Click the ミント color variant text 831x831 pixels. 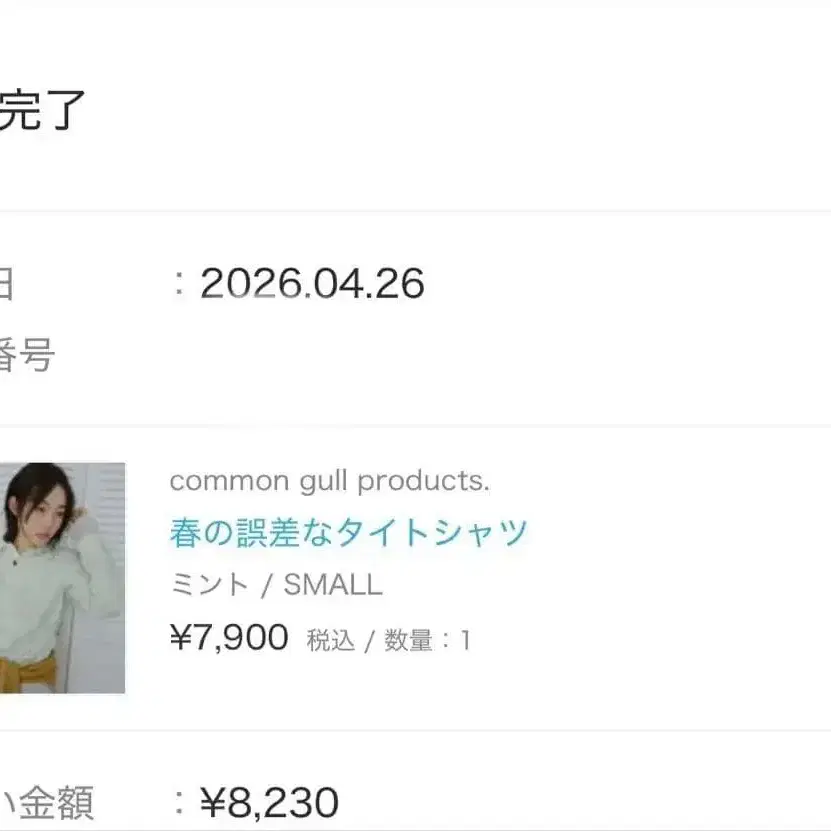coord(209,585)
